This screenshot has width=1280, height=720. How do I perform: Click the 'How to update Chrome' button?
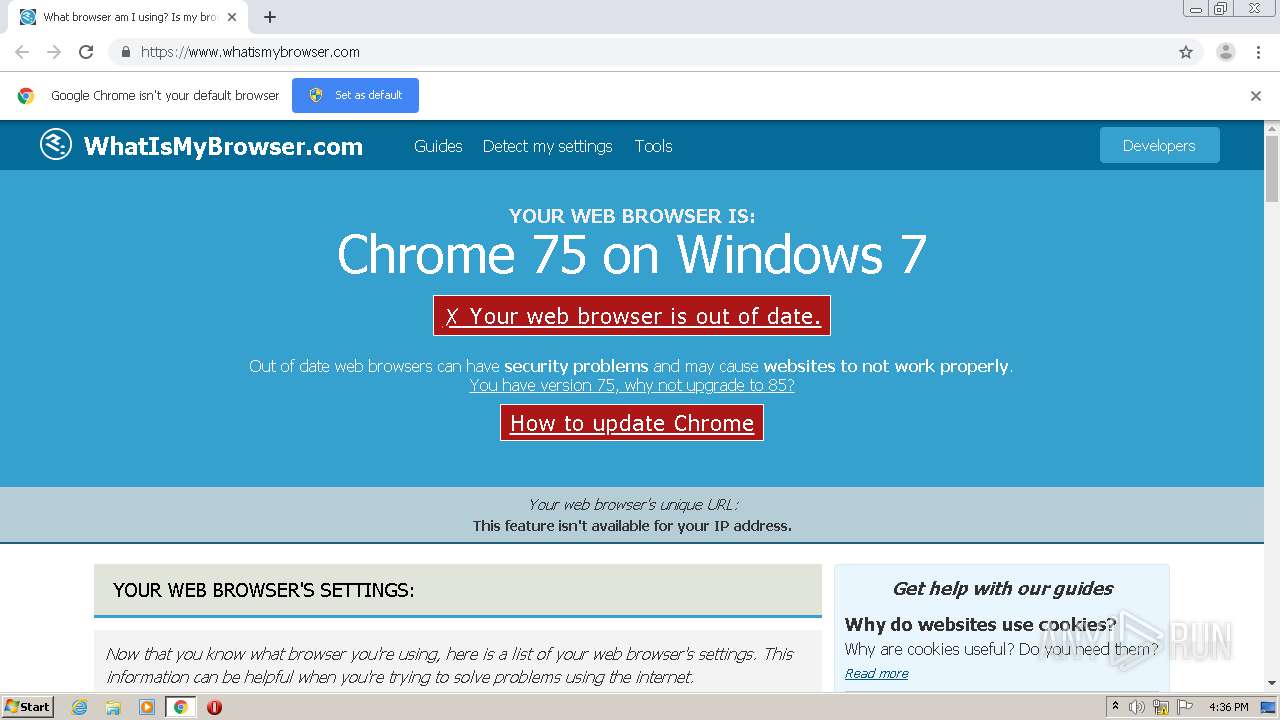[632, 423]
